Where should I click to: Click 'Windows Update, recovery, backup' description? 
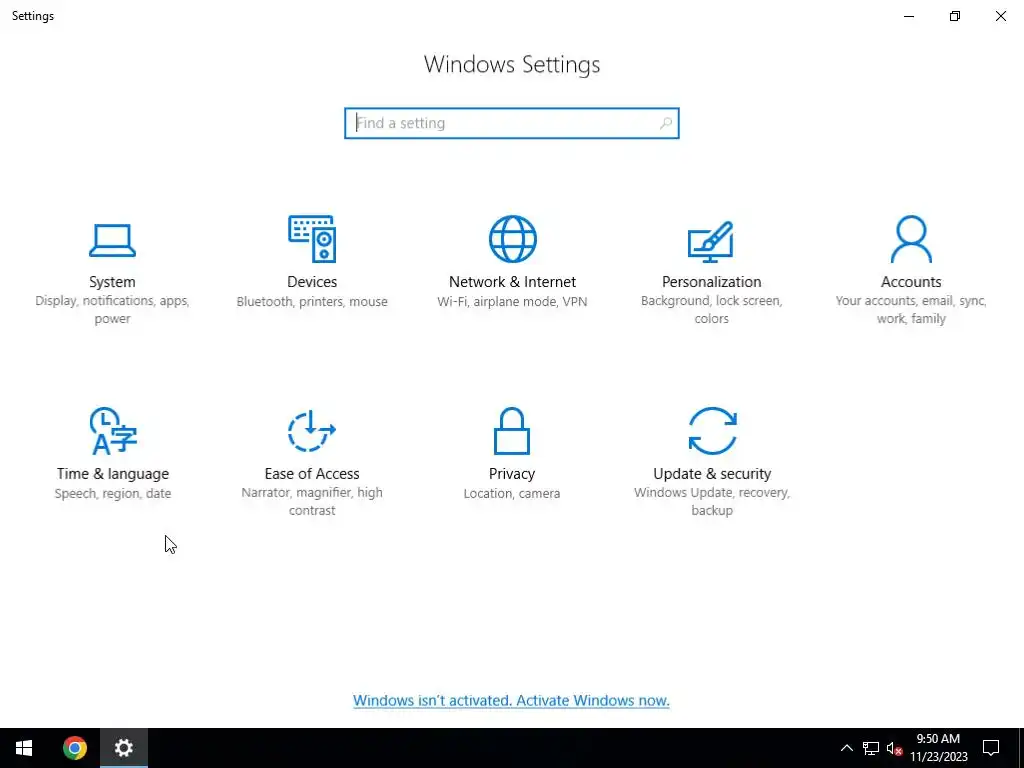(712, 502)
